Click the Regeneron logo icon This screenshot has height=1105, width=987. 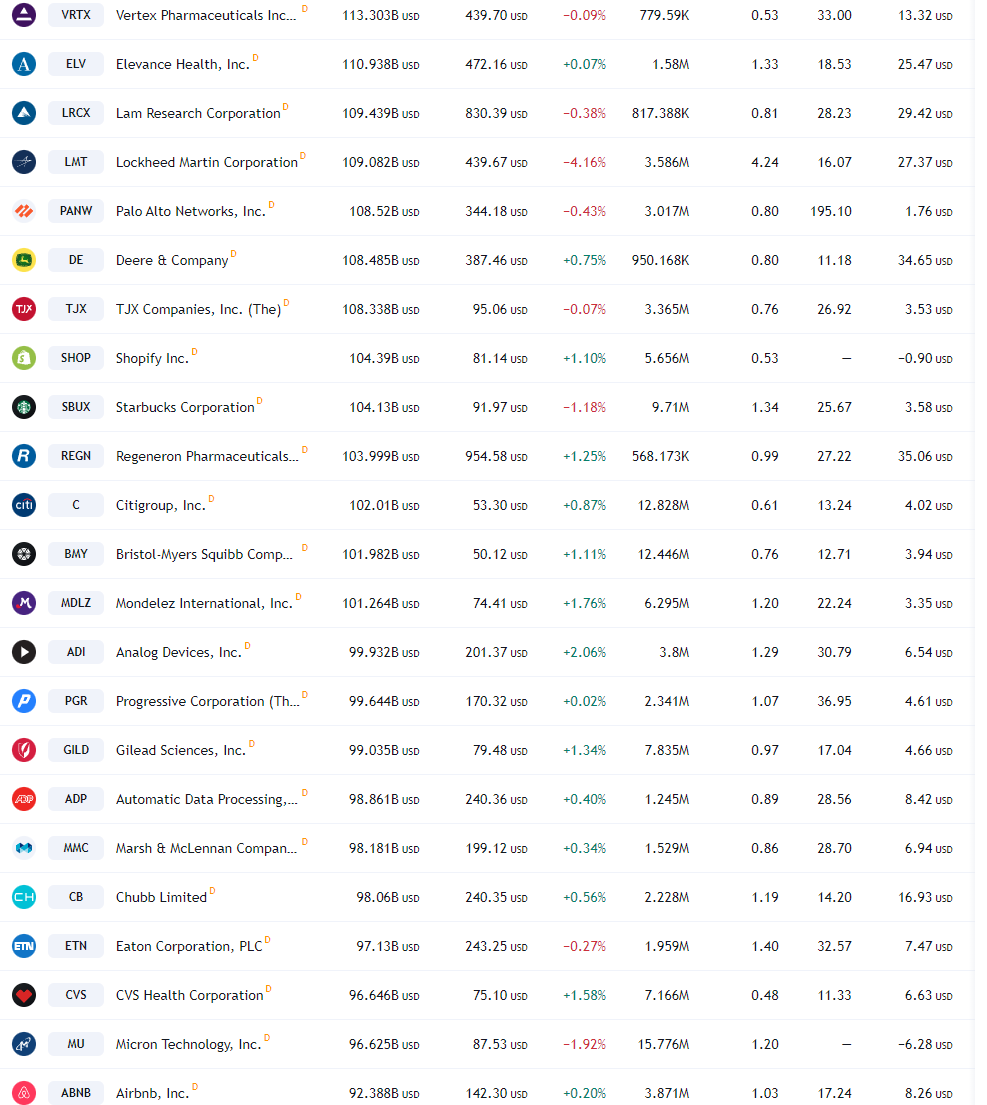pos(24,456)
